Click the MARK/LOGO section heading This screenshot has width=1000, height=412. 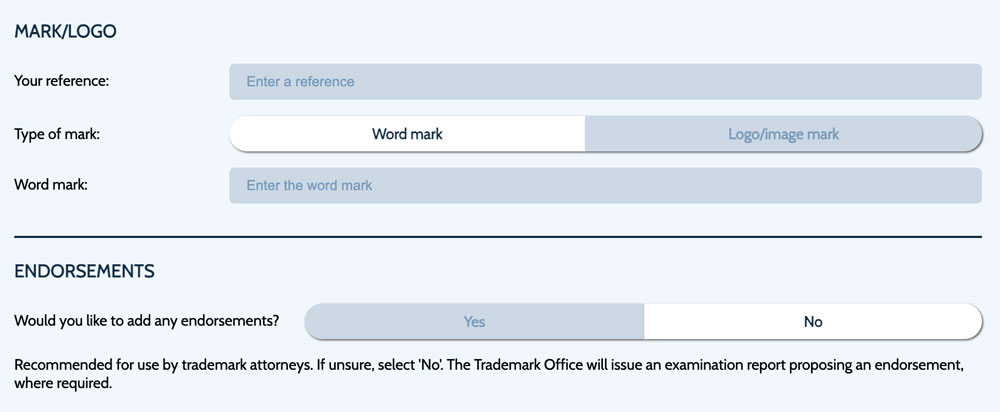(65, 32)
